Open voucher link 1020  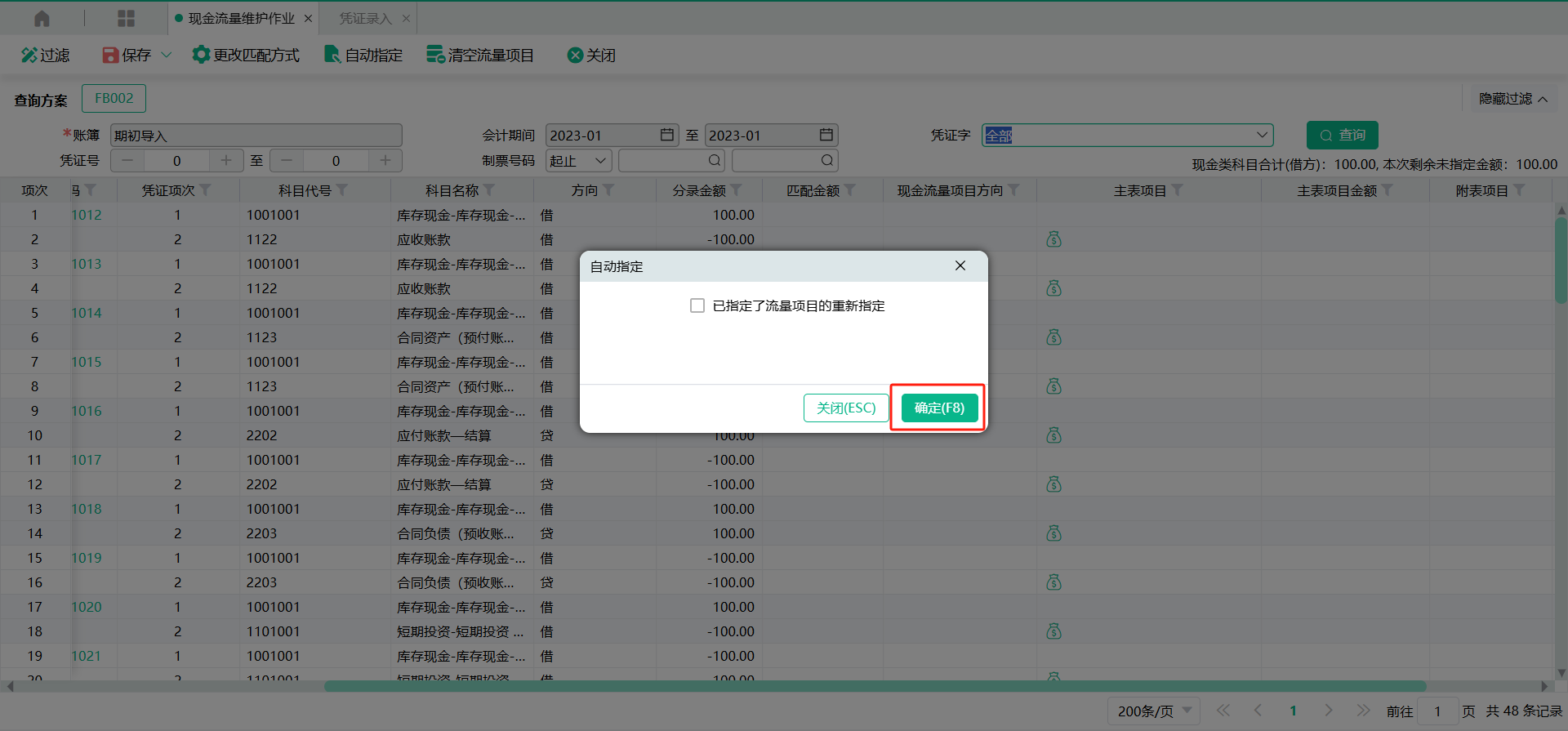click(87, 607)
